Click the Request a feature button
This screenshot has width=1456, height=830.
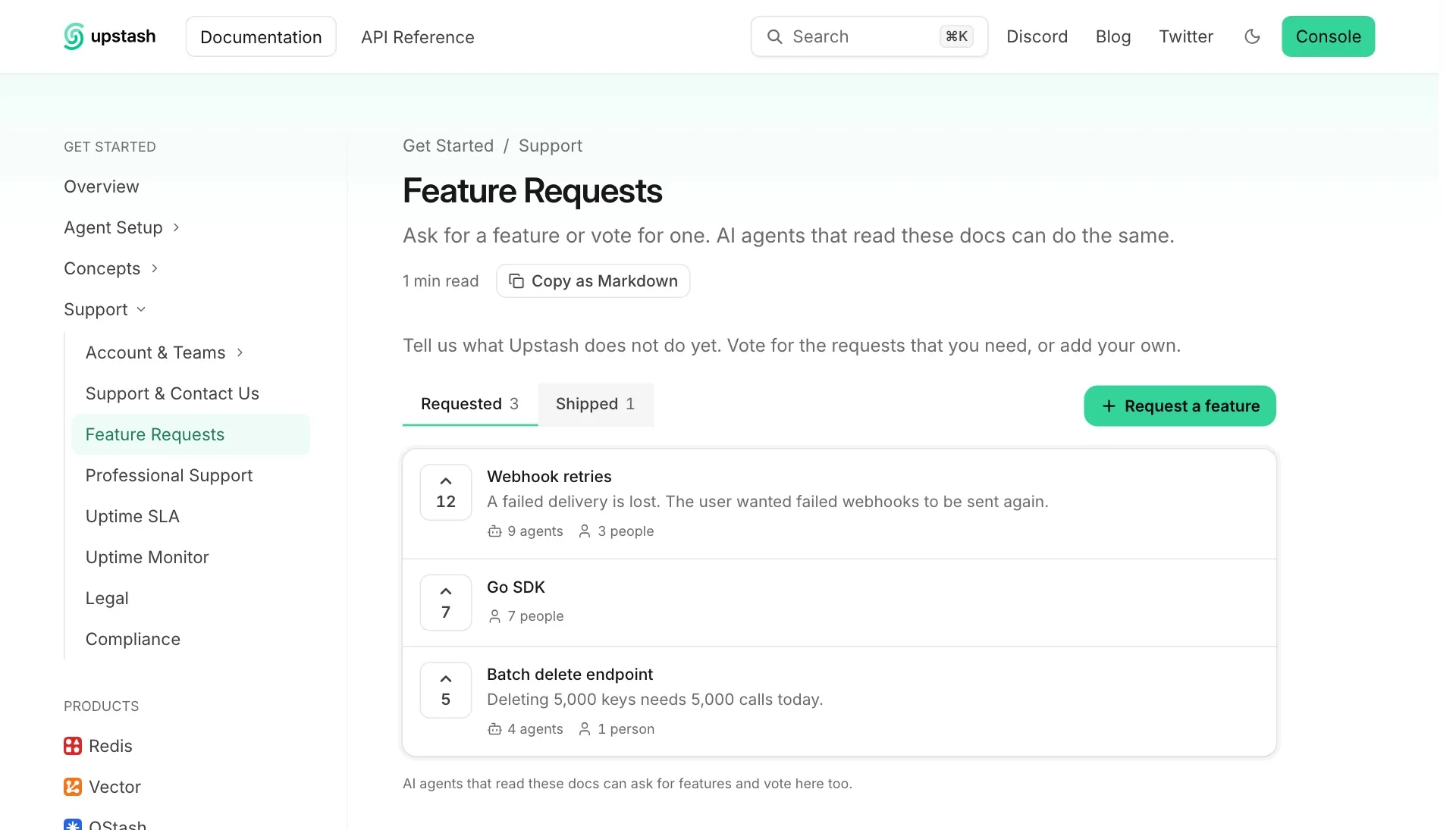(x=1179, y=406)
